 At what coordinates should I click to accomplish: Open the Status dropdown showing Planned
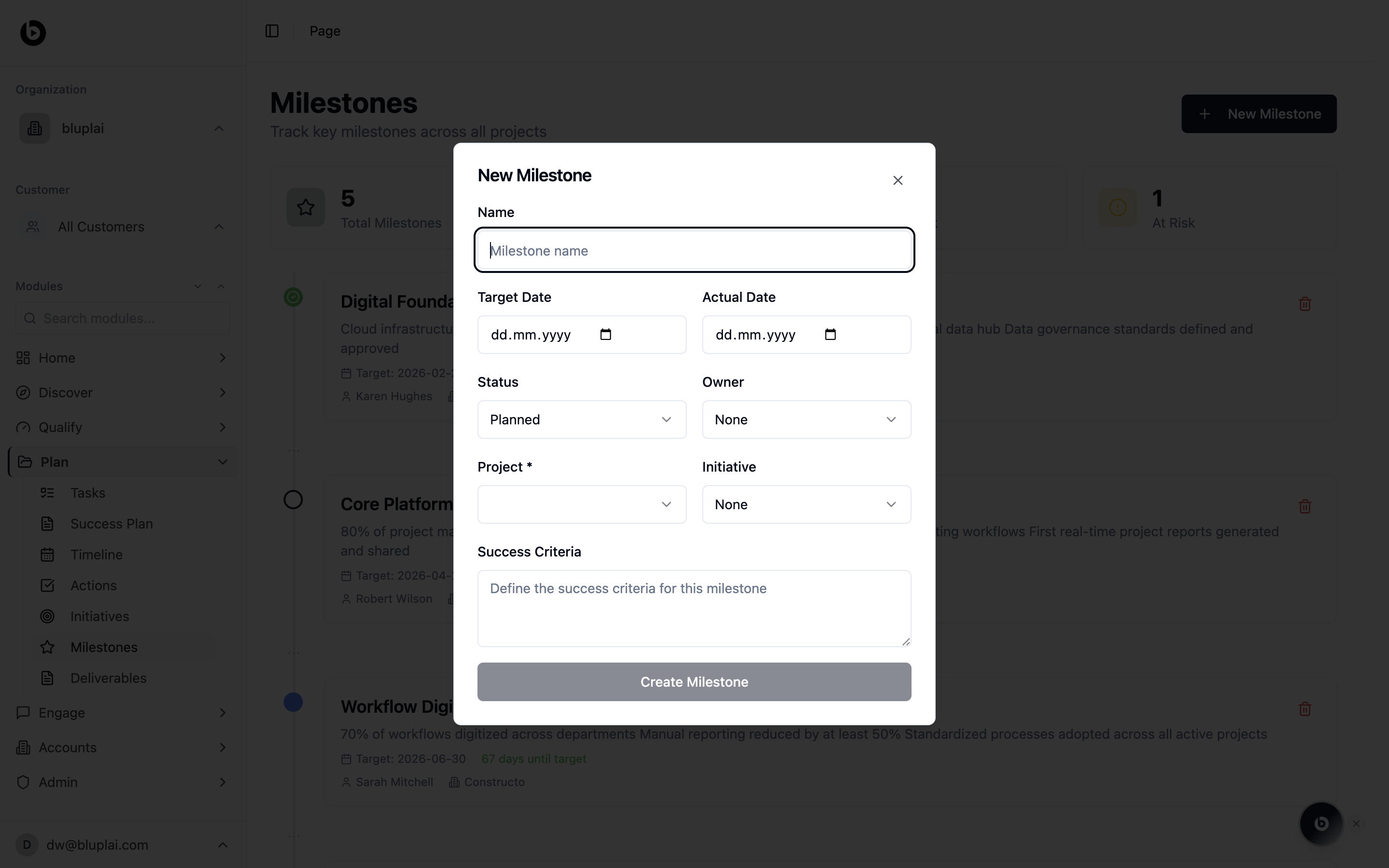pyautogui.click(x=582, y=420)
